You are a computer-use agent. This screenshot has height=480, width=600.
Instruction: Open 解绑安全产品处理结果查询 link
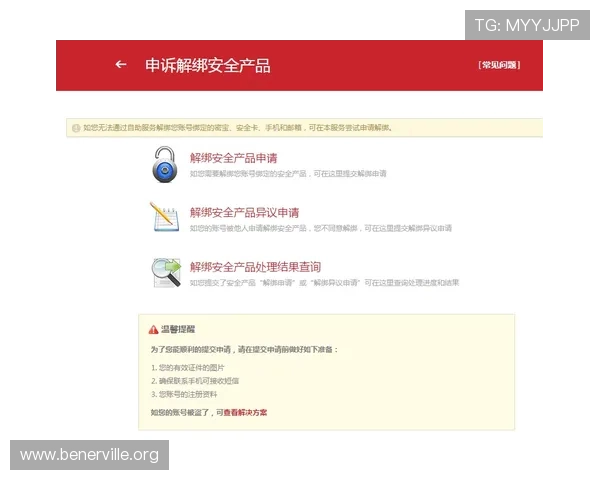pos(255,267)
